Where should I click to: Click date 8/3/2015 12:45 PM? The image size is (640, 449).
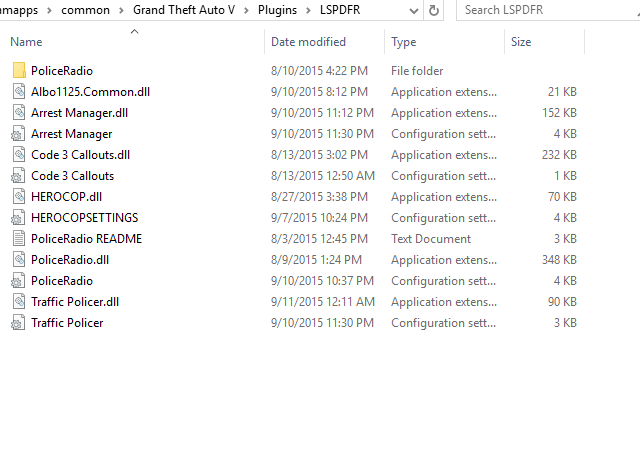(x=320, y=239)
